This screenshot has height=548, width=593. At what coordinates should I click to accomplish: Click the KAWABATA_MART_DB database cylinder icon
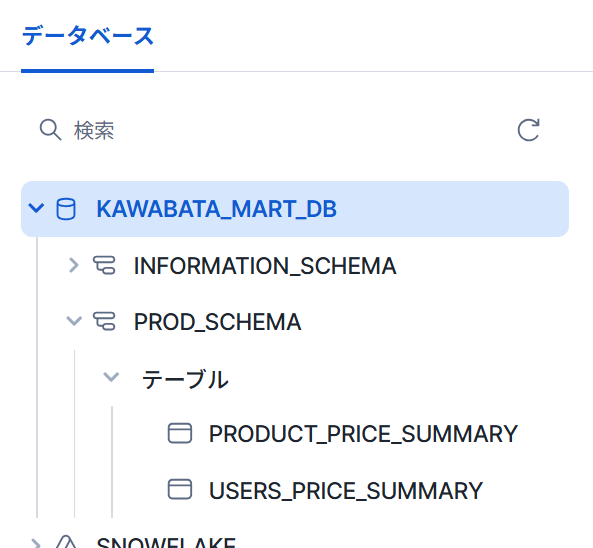tap(66, 209)
